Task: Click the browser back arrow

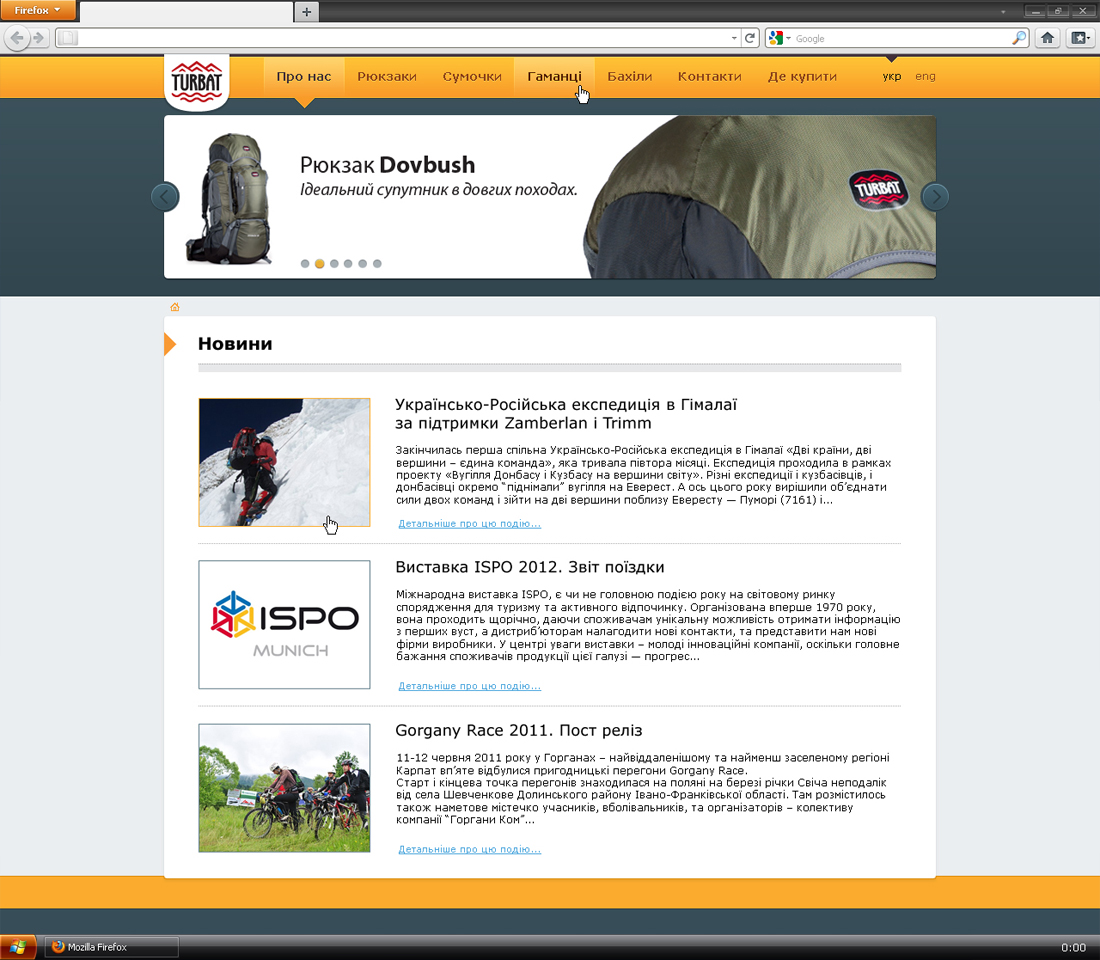Action: click(18, 38)
